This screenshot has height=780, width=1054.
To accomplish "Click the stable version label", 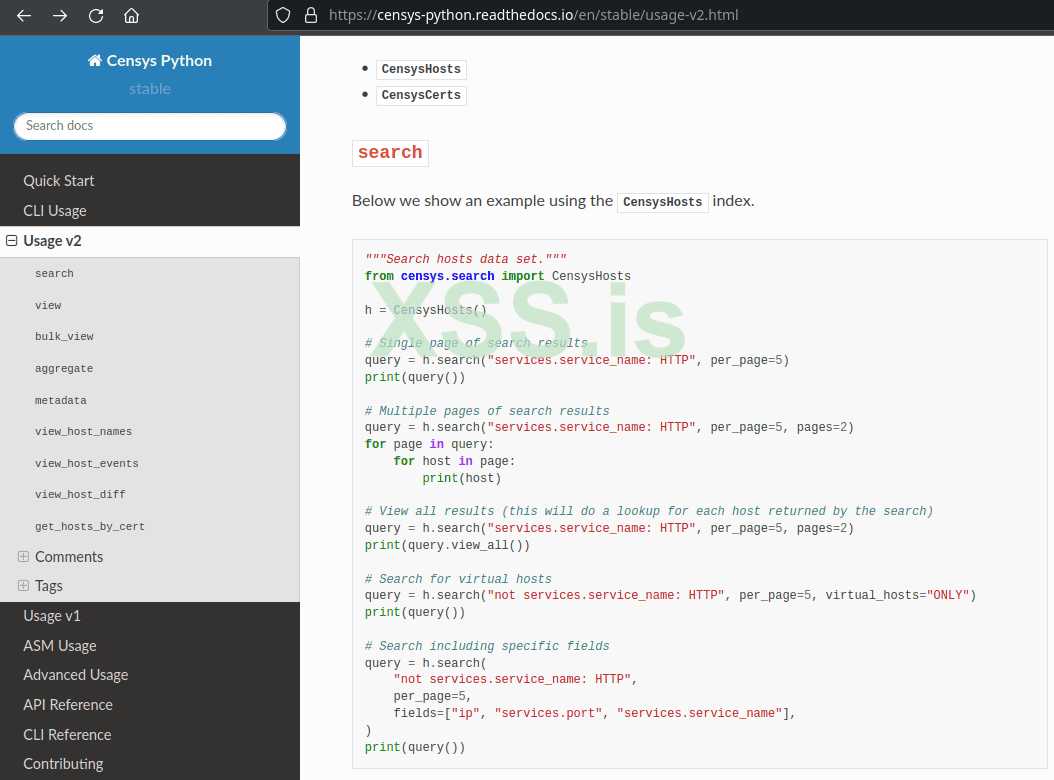I will point(150,89).
